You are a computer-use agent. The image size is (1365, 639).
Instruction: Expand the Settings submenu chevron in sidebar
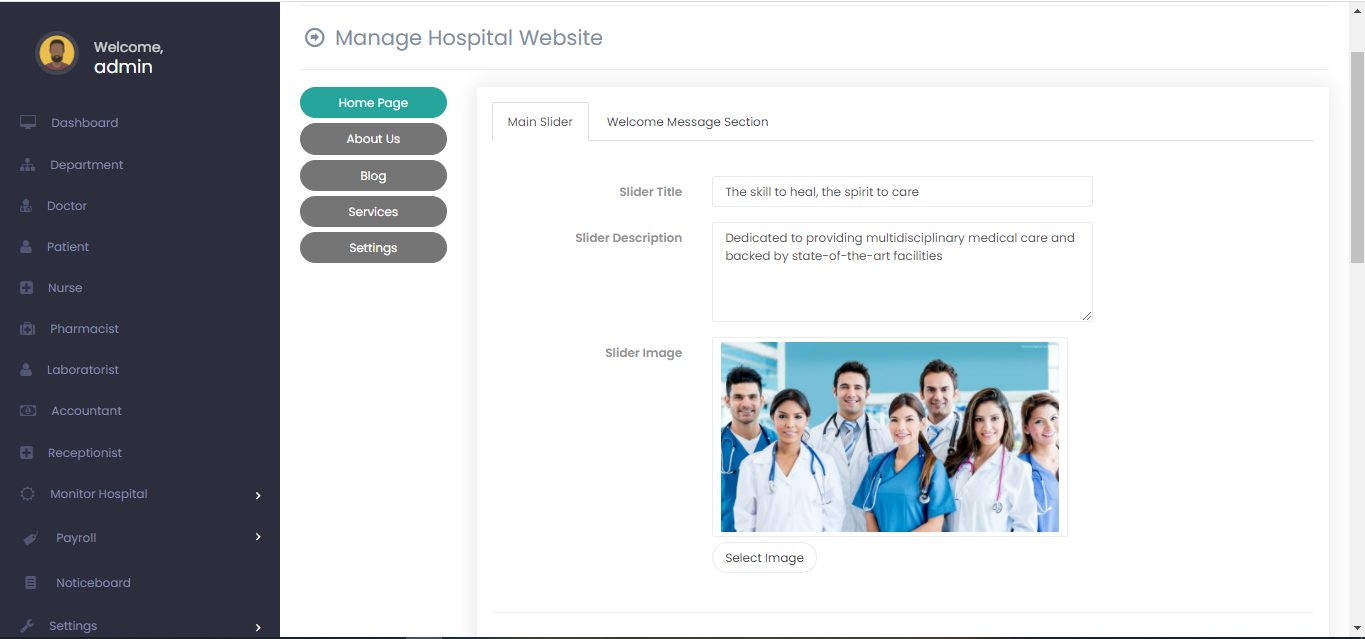click(x=258, y=627)
